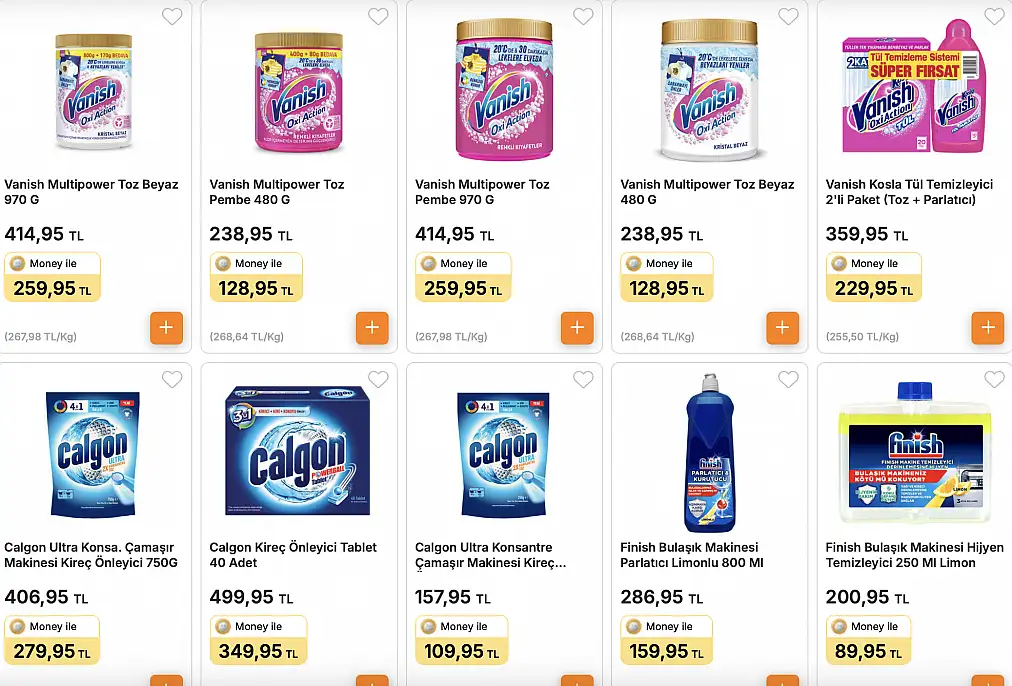Open Finish Bulaşık Makinesi Parlatıcı Limonlu title
This screenshot has width=1012, height=686.
click(691, 555)
